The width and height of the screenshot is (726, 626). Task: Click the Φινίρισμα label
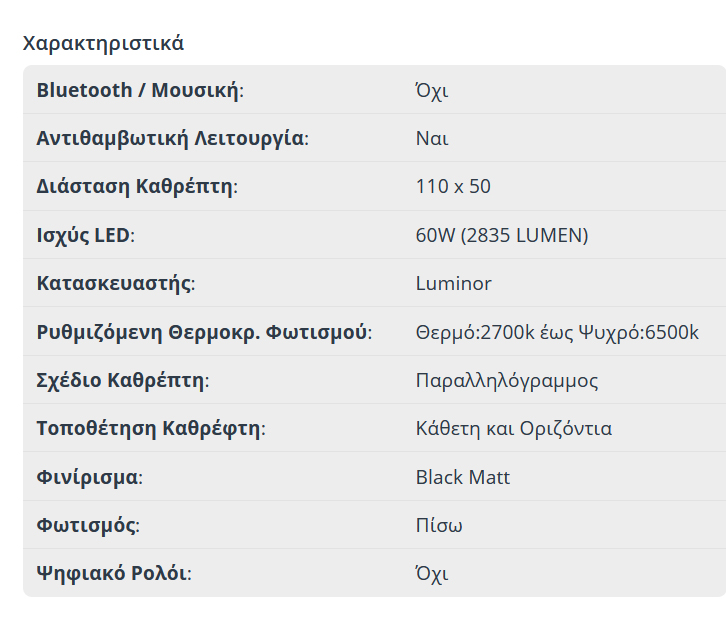[x=88, y=477]
